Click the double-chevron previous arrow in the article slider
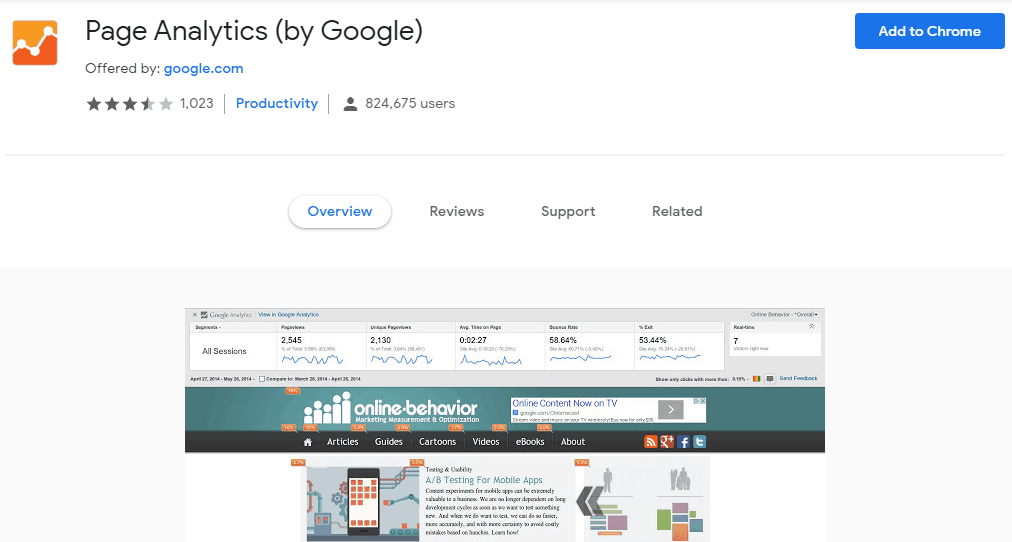Viewport: 1012px width, 542px height. 589,501
